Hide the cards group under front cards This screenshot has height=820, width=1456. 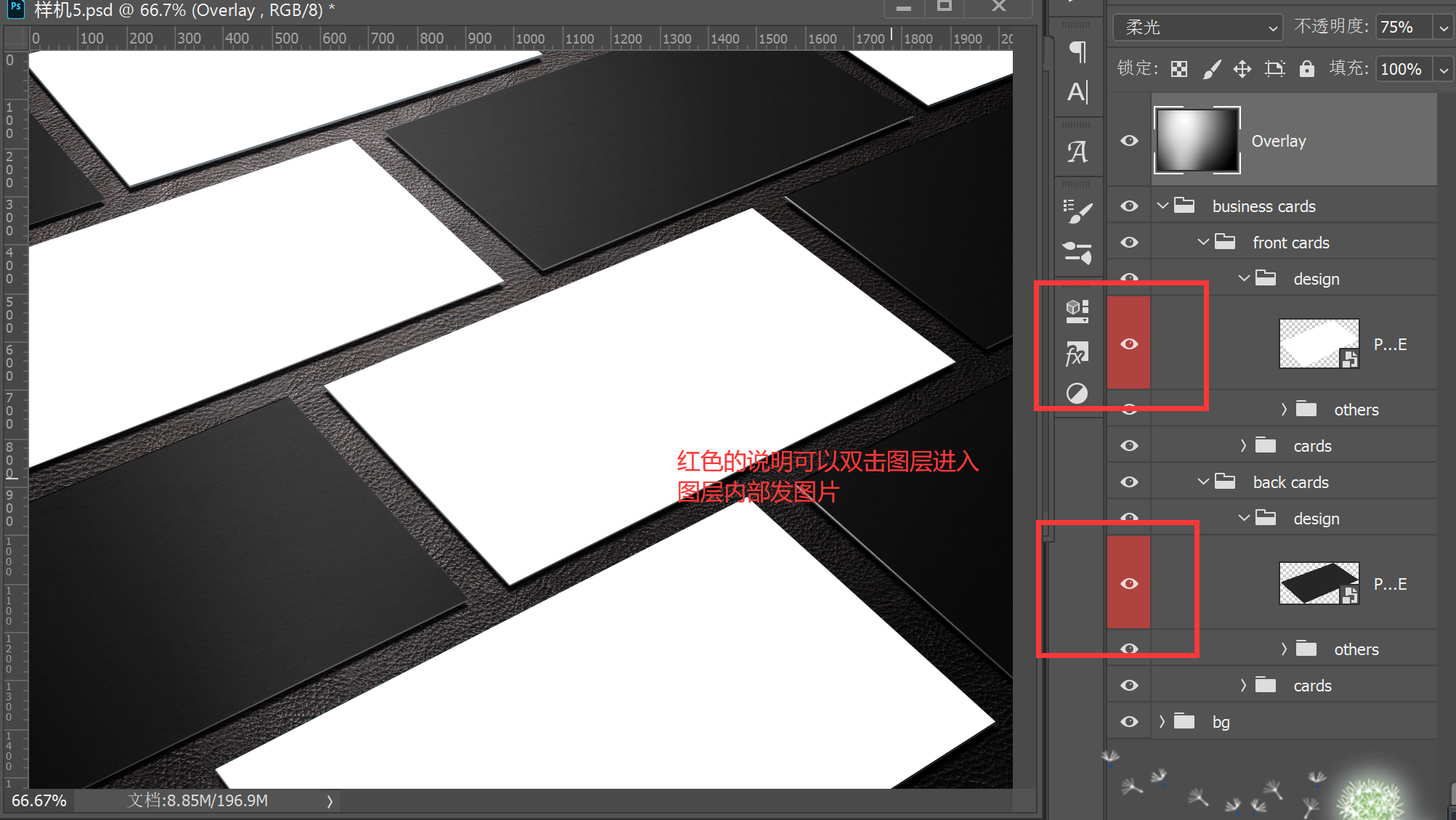1129,445
